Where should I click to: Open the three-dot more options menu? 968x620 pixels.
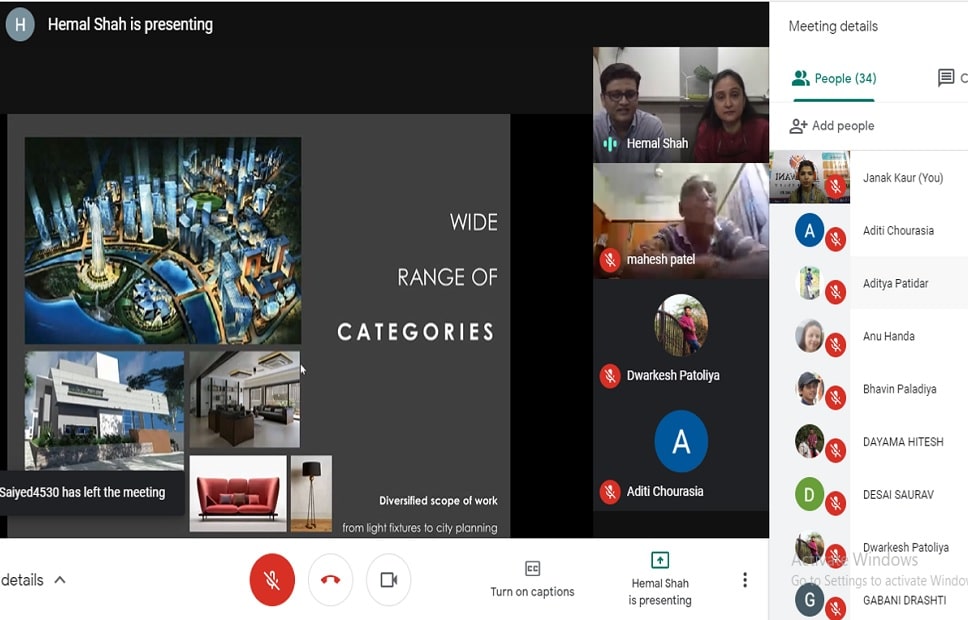tap(744, 580)
